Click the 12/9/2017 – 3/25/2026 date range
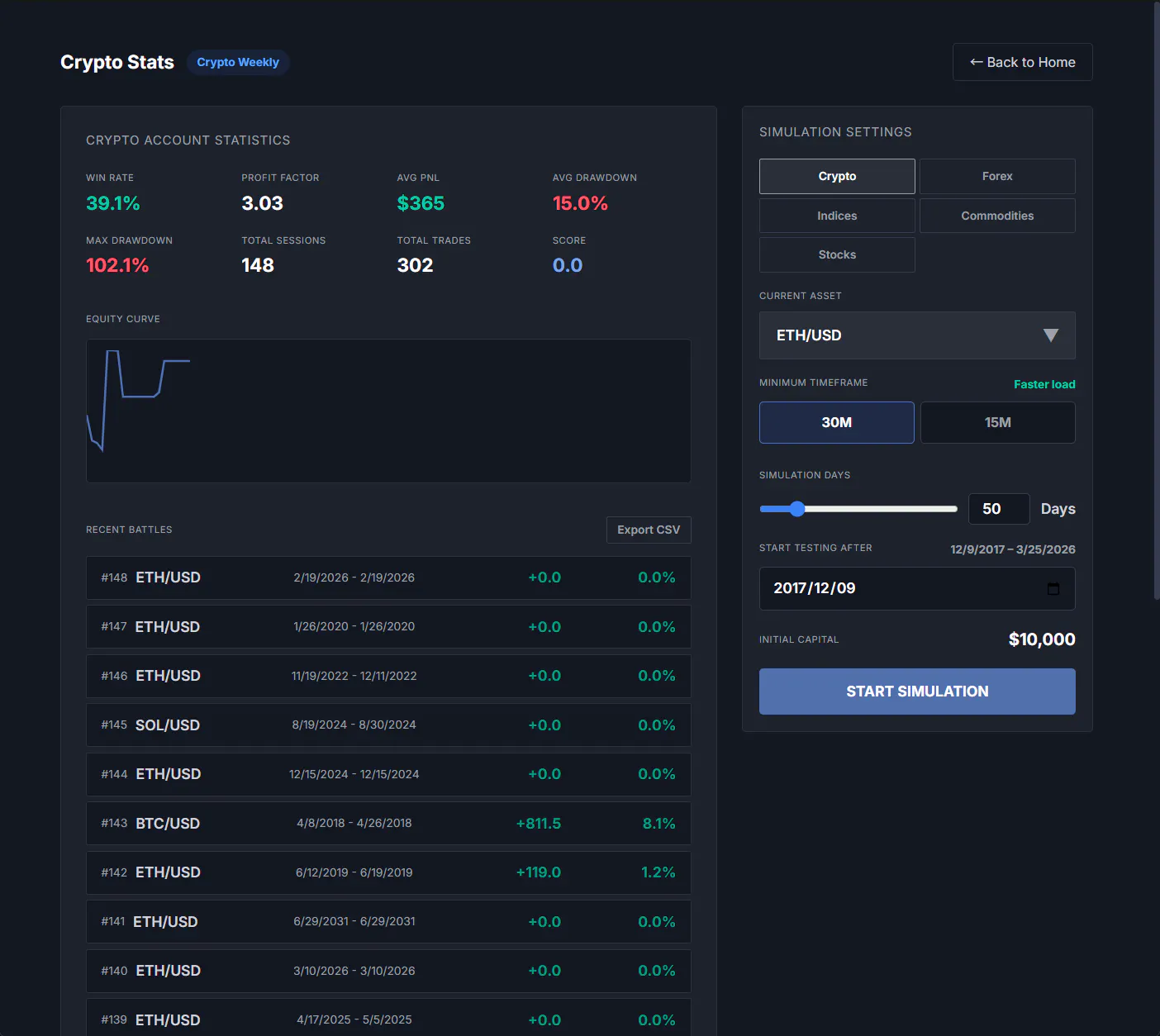This screenshot has height=1036, width=1160. [x=1013, y=549]
